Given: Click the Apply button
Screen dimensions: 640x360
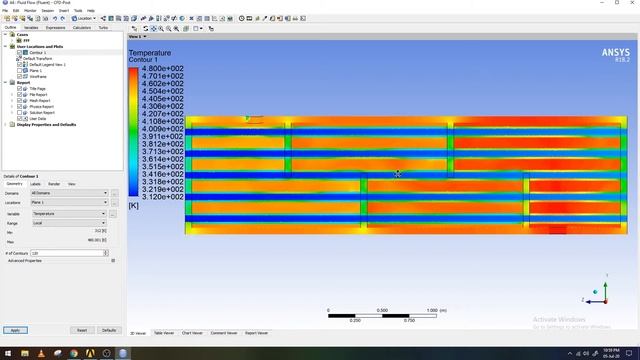Looking at the screenshot, I should (x=16, y=330).
